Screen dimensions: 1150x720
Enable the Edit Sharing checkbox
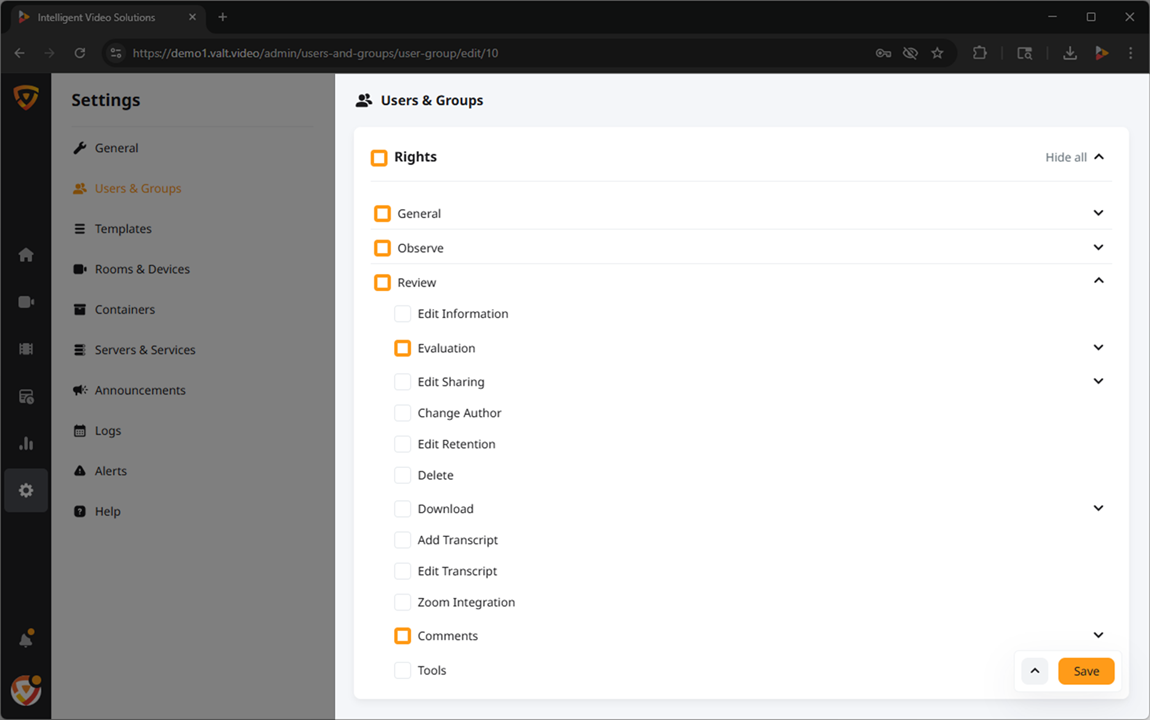(x=403, y=382)
